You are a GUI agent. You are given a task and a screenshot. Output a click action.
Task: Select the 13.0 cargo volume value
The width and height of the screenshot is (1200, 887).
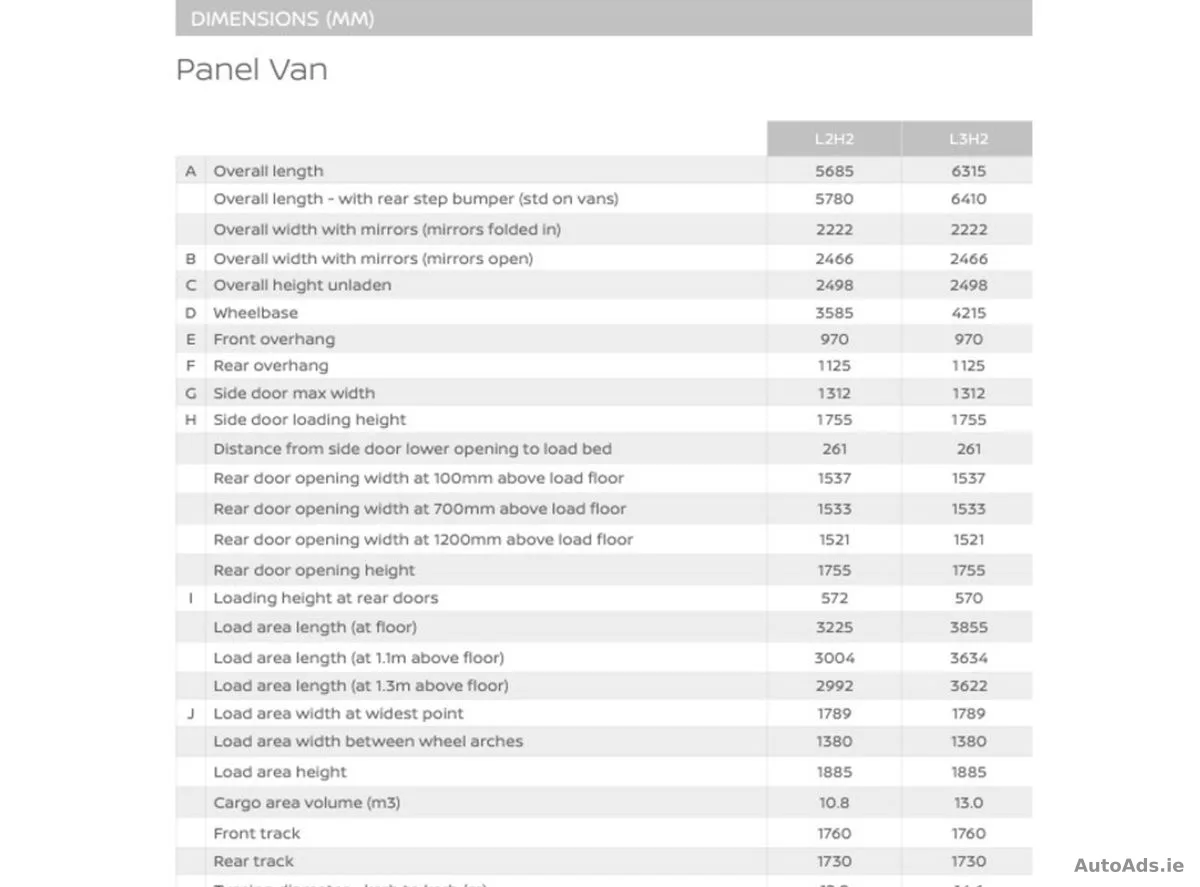[x=968, y=803]
